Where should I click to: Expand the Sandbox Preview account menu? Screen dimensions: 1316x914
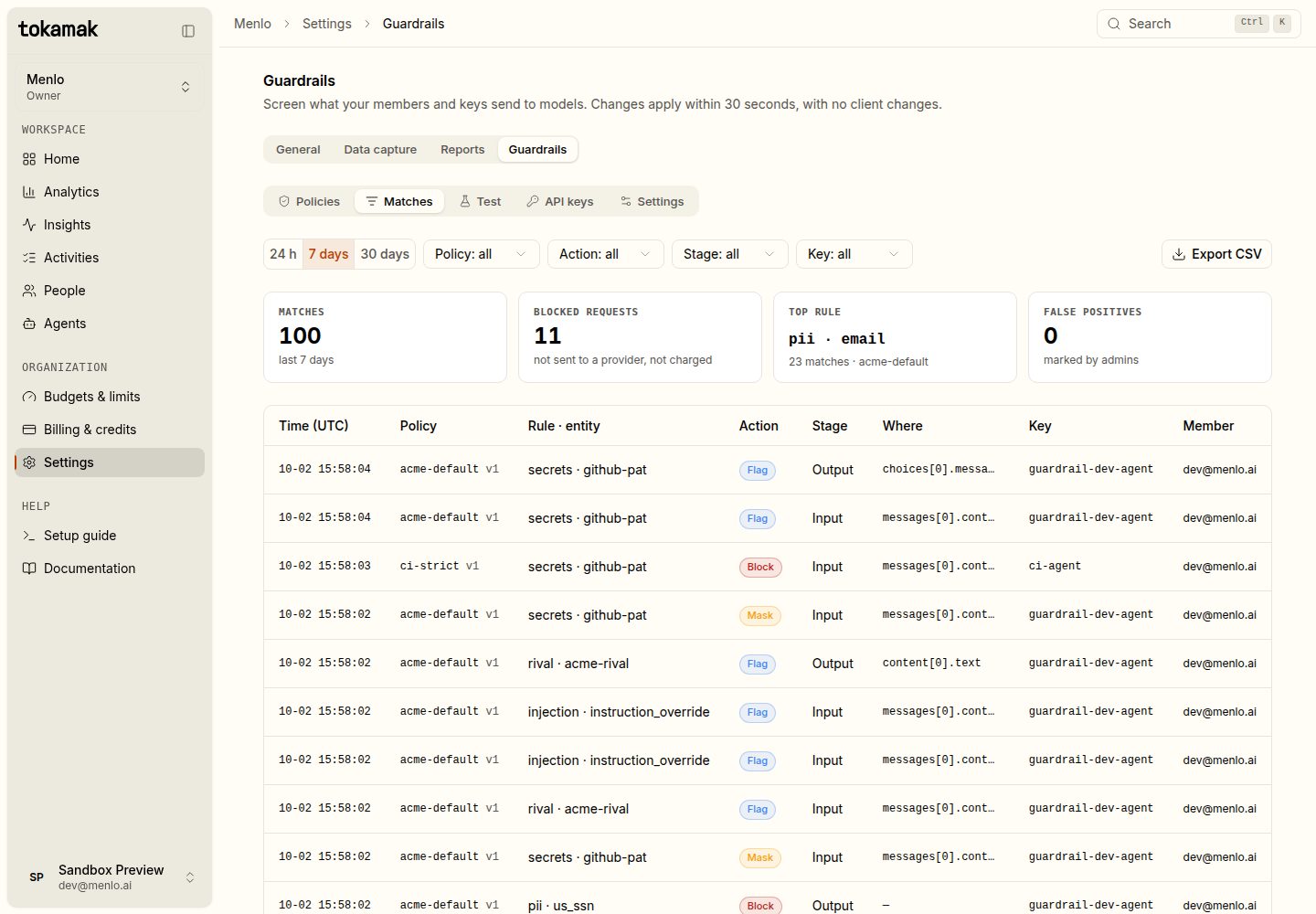pyautogui.click(x=110, y=877)
